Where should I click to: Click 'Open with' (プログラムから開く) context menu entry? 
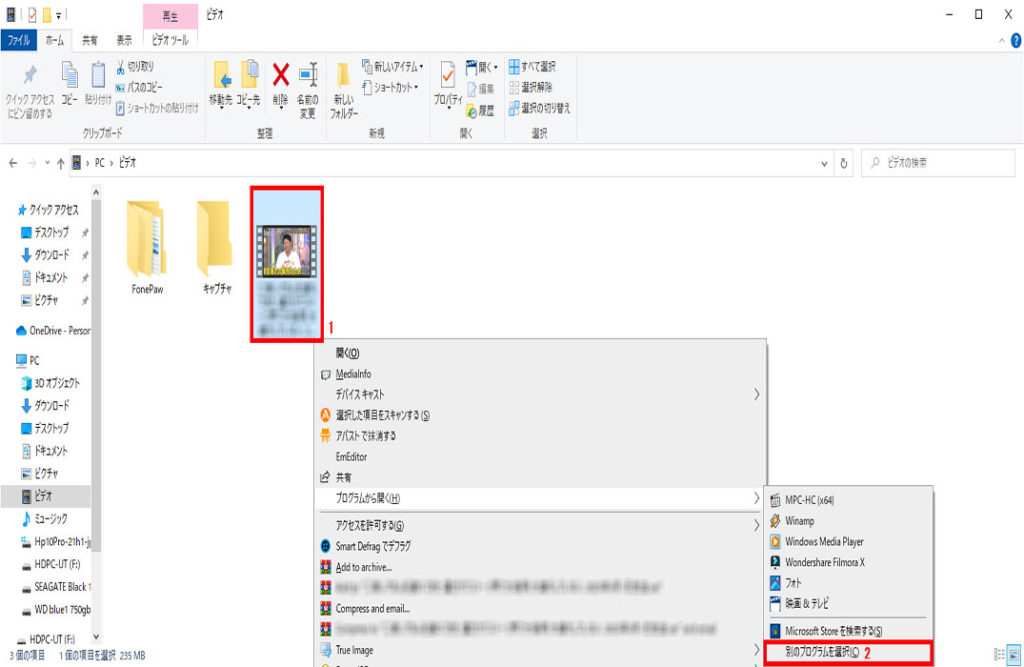[368, 498]
